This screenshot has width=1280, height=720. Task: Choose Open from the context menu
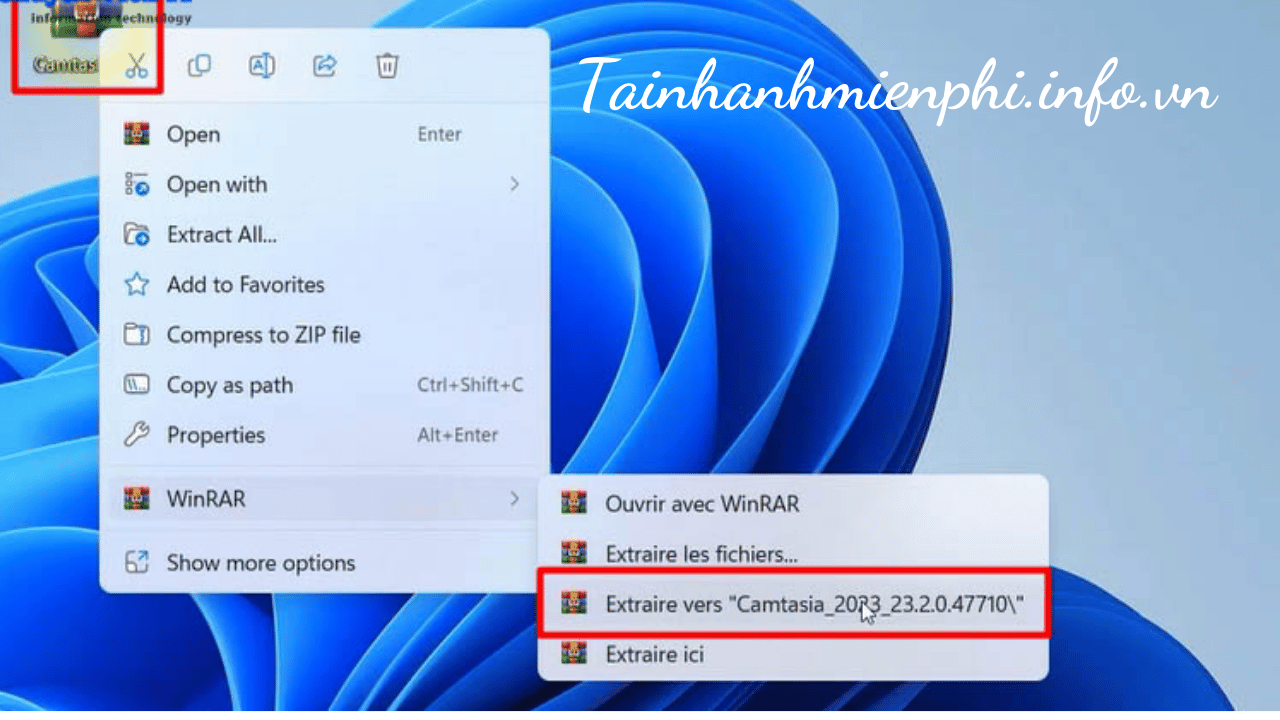(x=193, y=134)
